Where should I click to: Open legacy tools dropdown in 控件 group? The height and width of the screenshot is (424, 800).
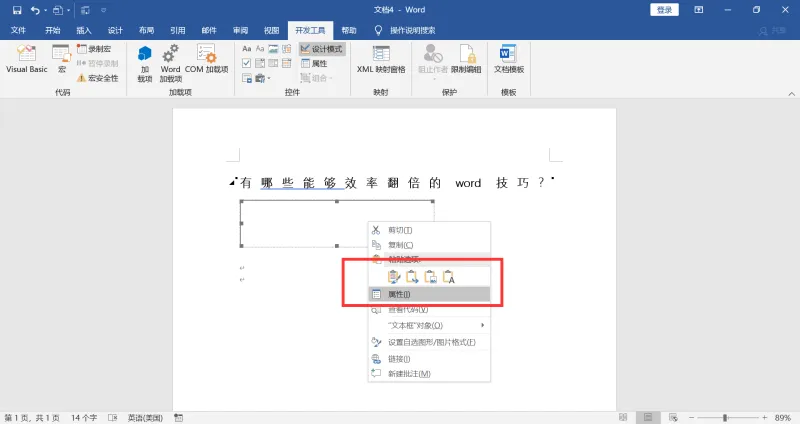263,78
